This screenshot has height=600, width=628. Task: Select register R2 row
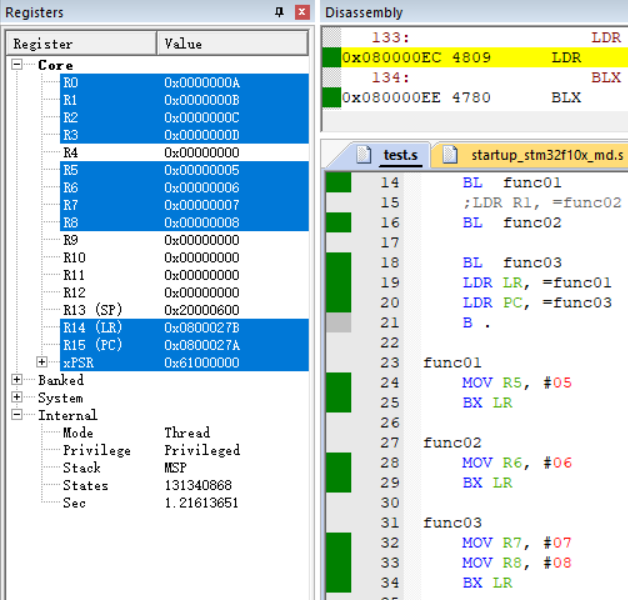click(184, 118)
